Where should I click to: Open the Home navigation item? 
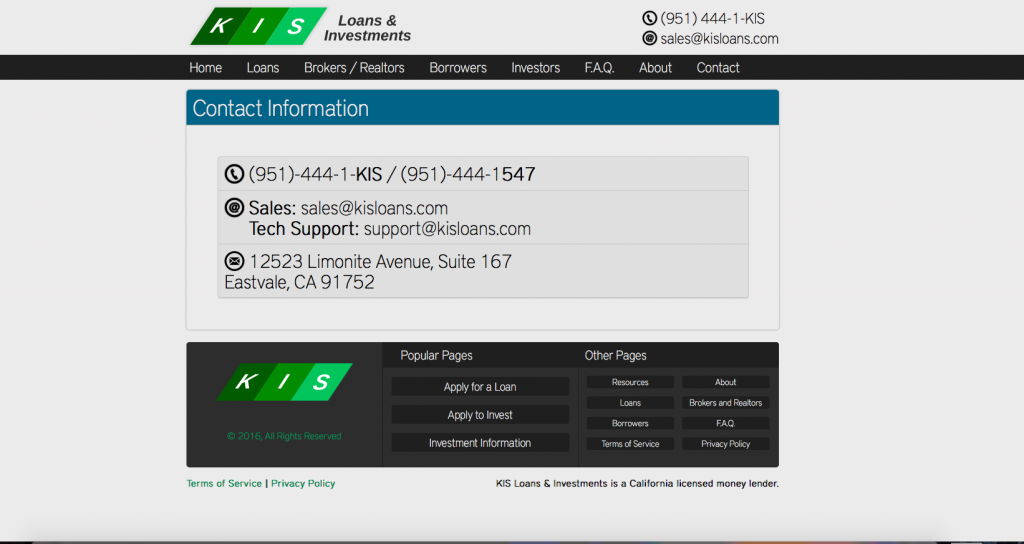(206, 68)
